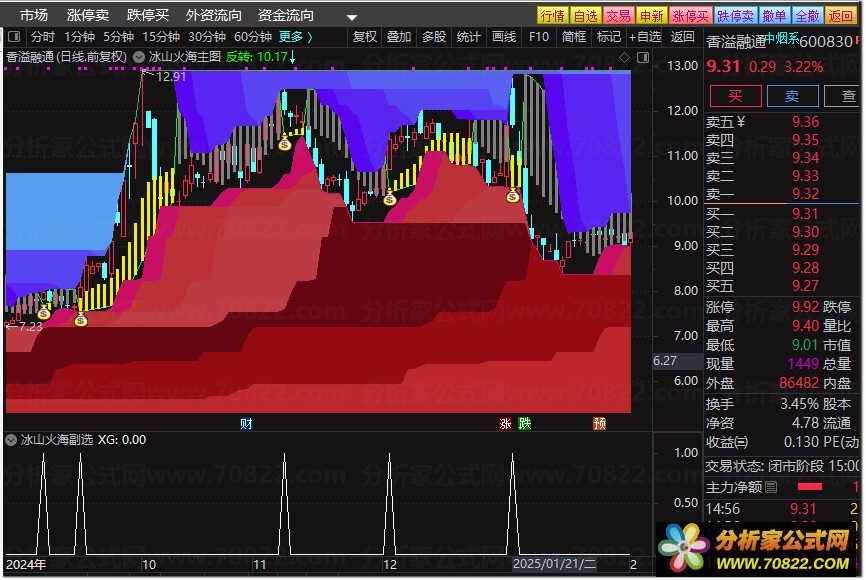
Task: Click the 撤单 button
Action: pos(774,15)
